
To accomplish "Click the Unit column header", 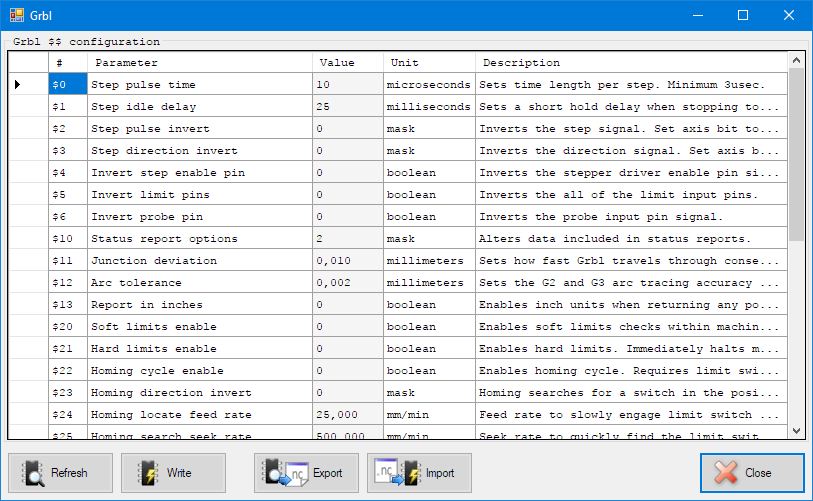I will [429, 63].
